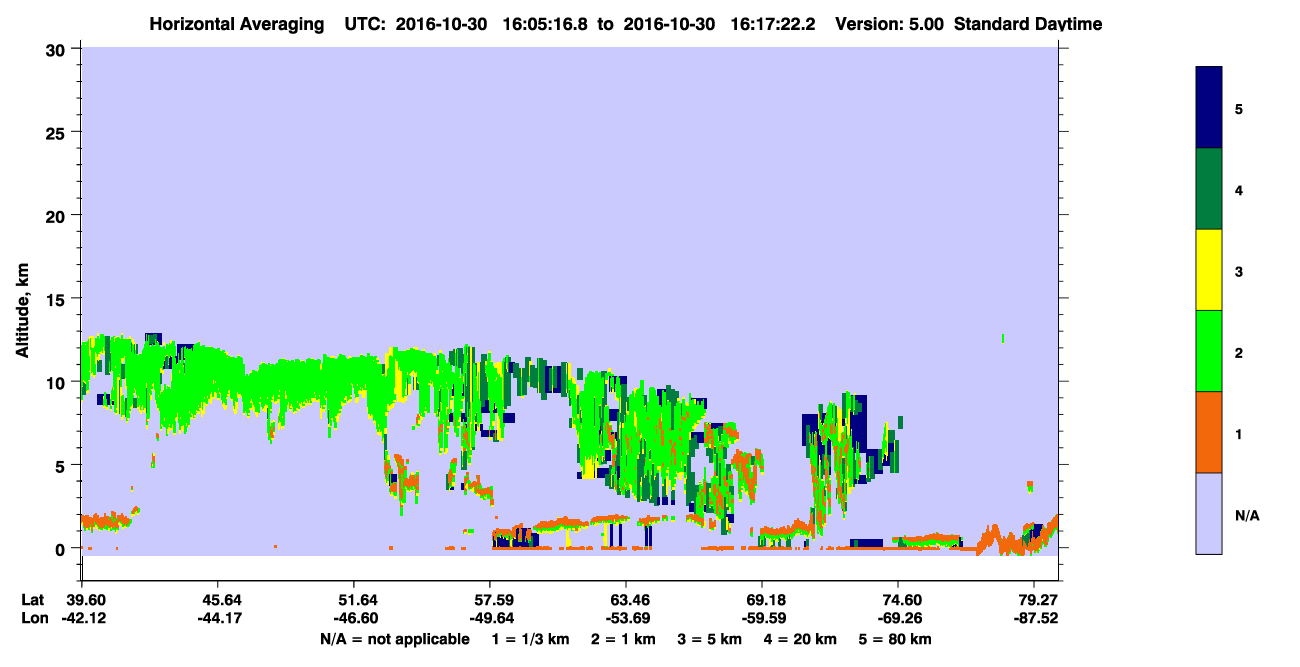Click the yellow color bar segment
Viewport: 1300px width, 667px height.
(x=1209, y=270)
